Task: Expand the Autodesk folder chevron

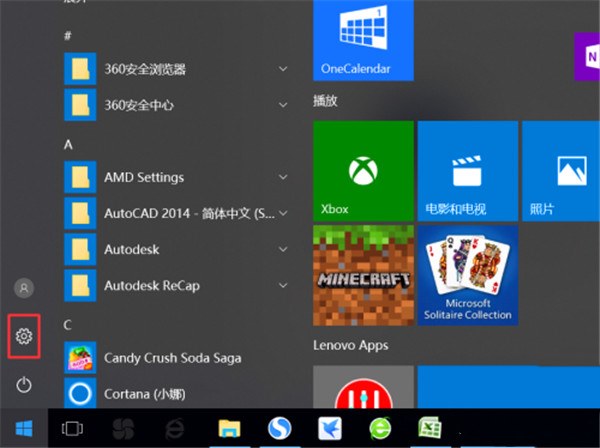Action: click(283, 249)
